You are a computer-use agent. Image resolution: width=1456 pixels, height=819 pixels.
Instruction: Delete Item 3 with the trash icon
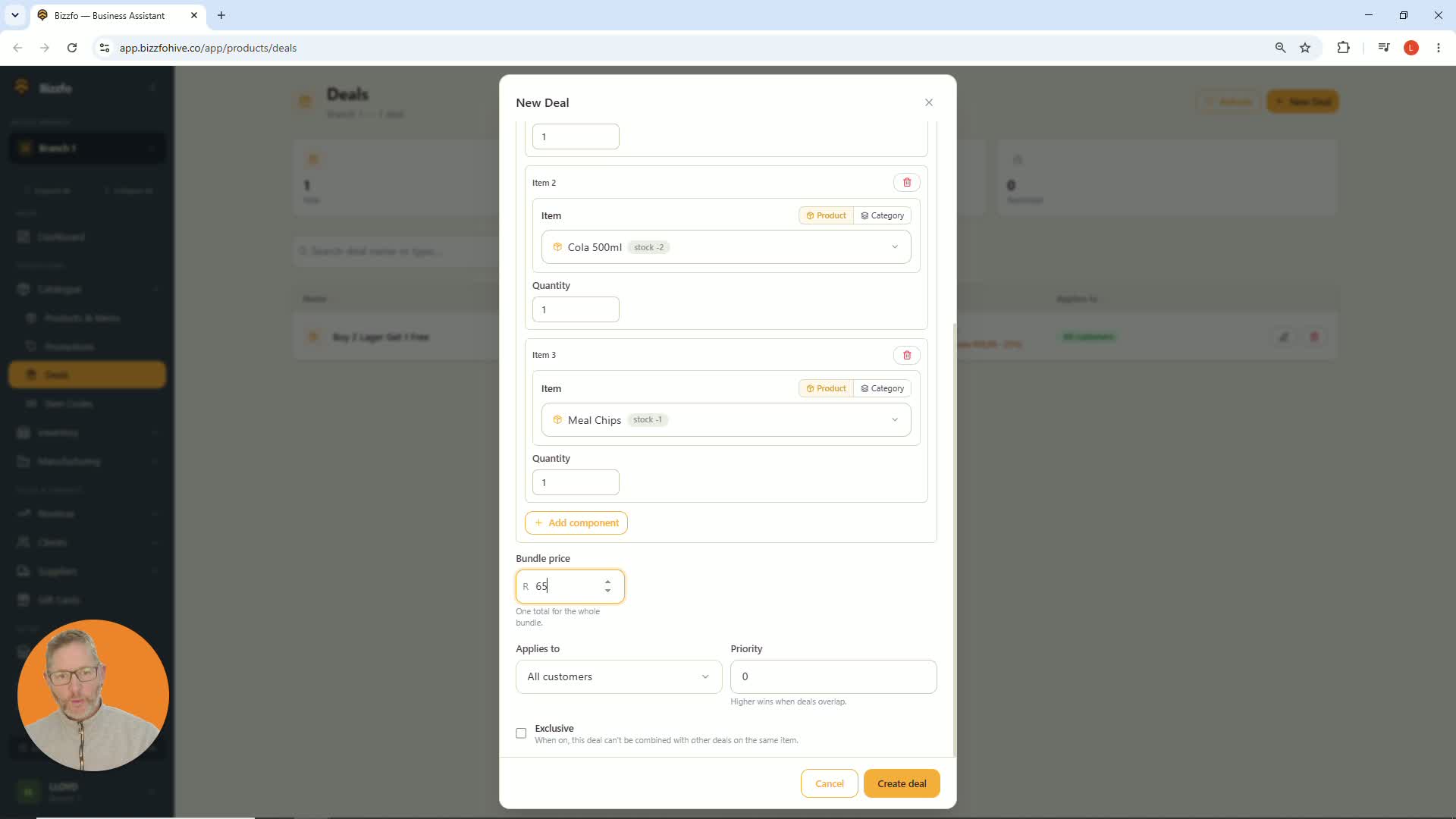pos(907,356)
